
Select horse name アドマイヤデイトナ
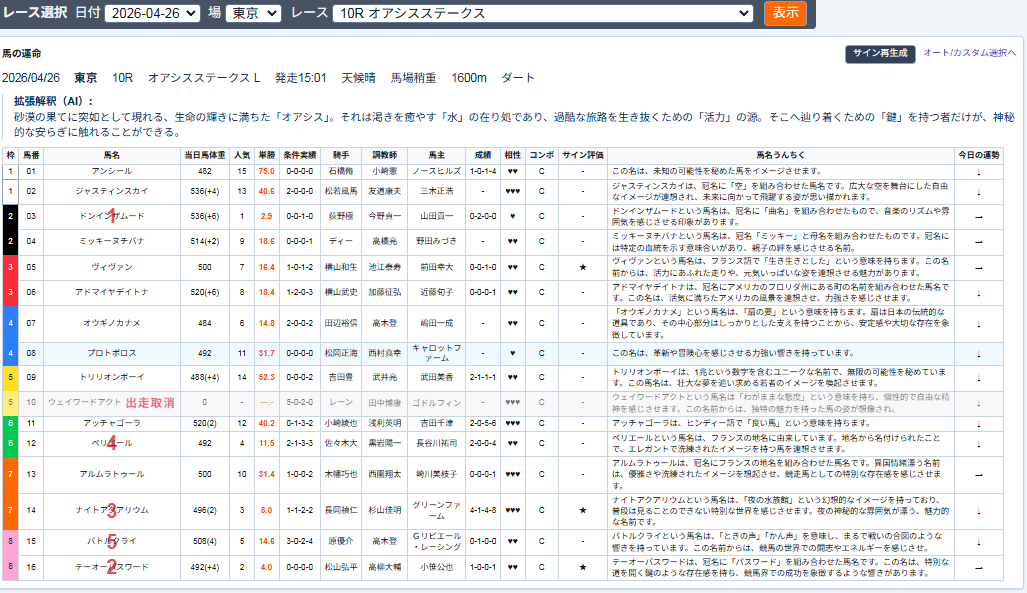pyautogui.click(x=112, y=292)
